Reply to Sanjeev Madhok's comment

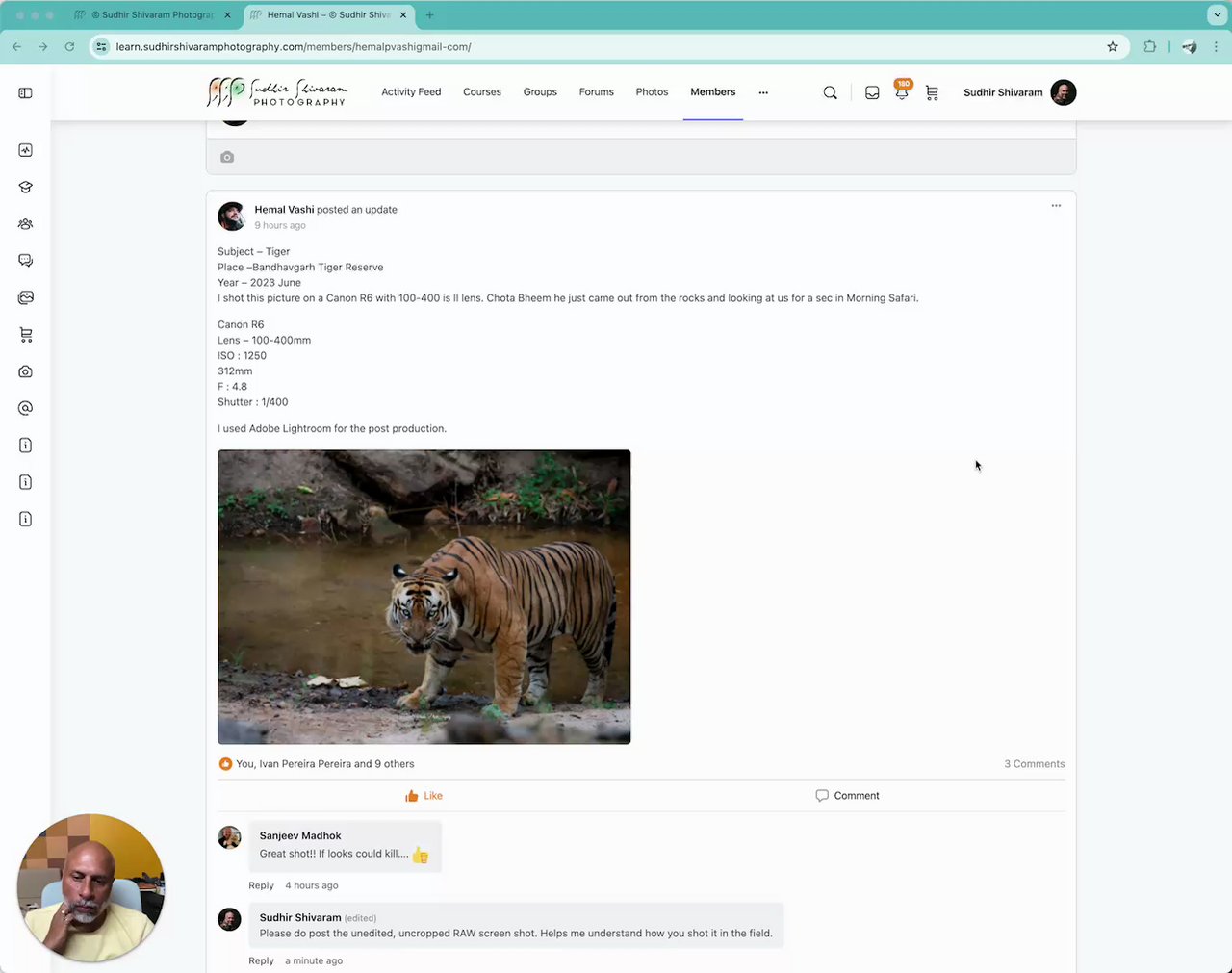(261, 885)
